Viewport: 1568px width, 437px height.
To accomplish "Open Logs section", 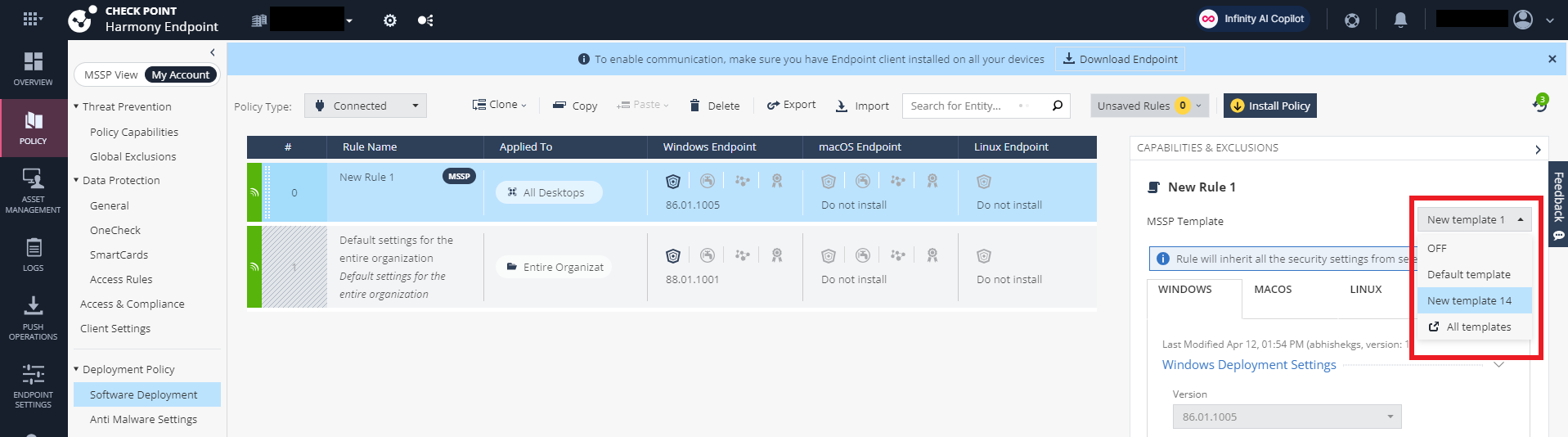I will click(34, 255).
